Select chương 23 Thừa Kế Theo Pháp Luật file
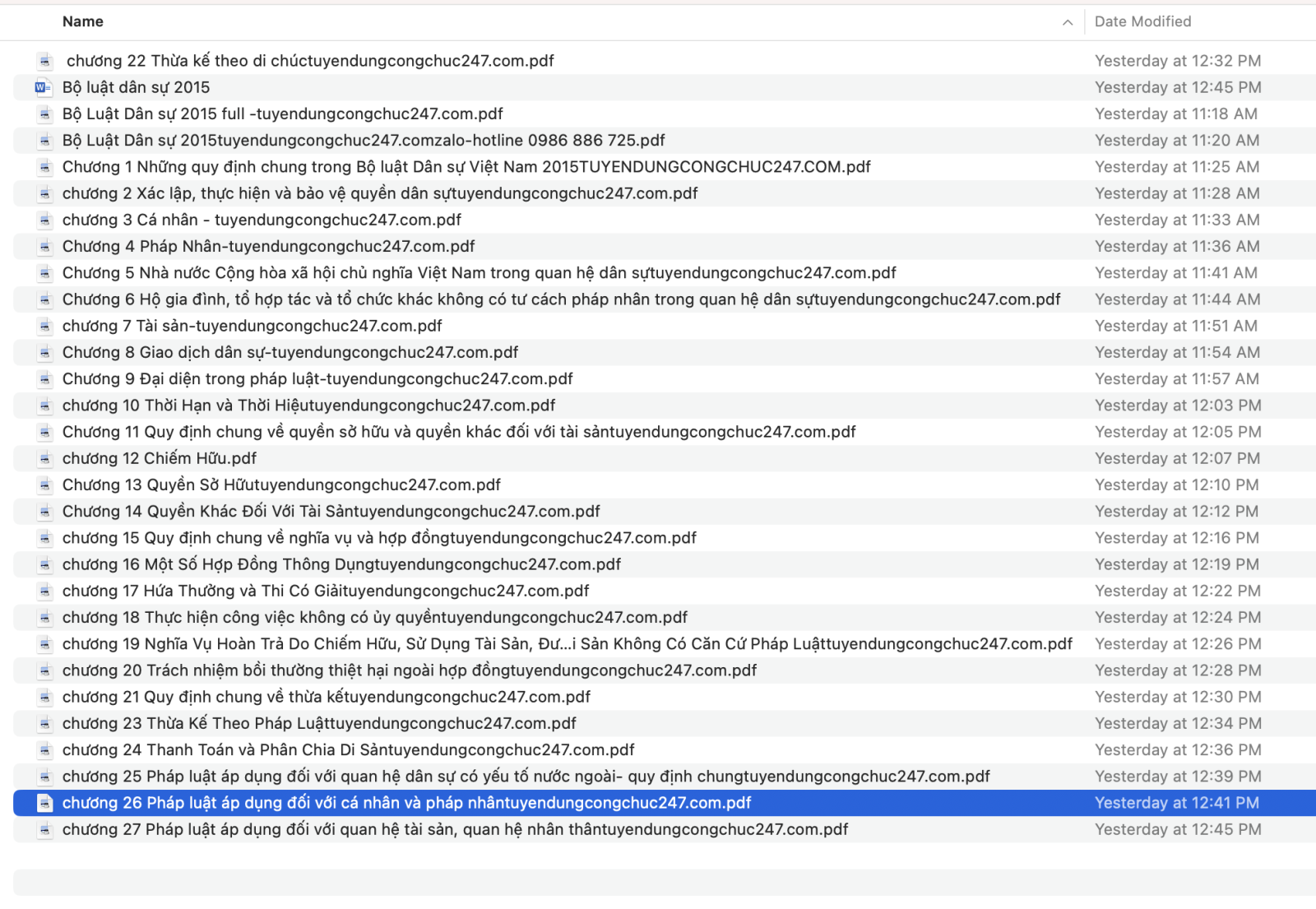 pos(319,723)
